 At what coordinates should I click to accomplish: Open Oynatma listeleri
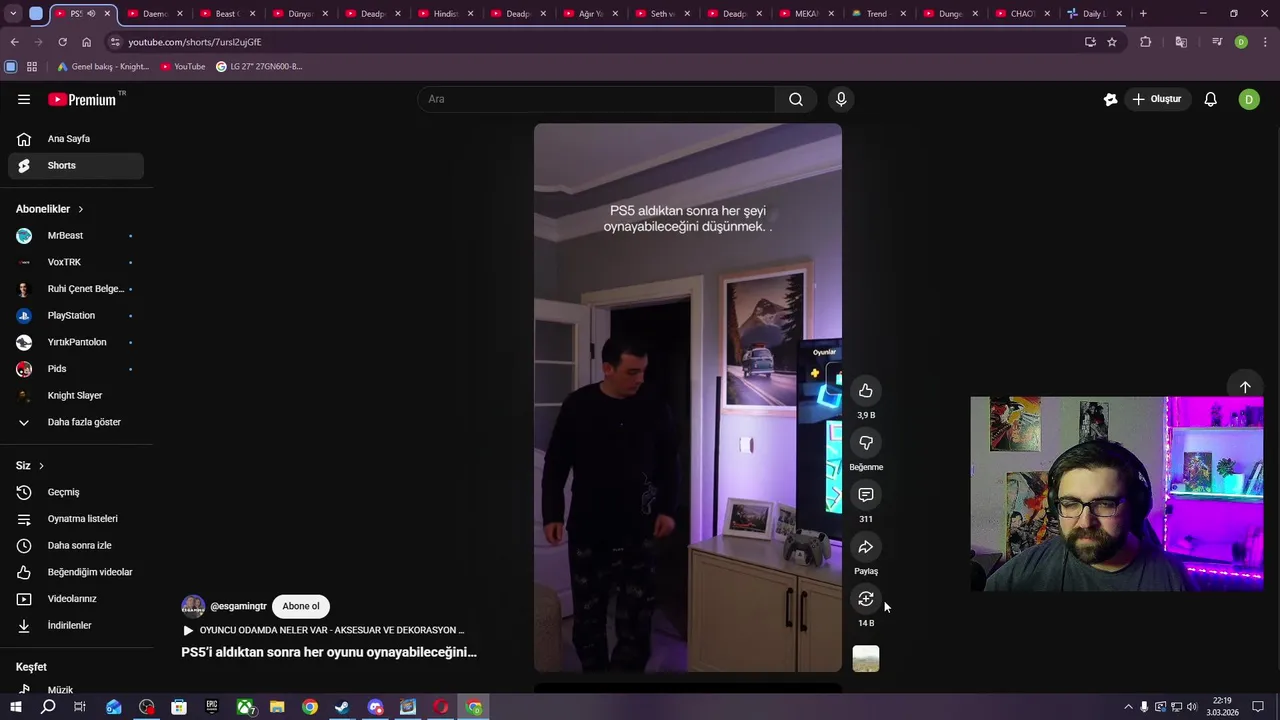tap(76, 519)
